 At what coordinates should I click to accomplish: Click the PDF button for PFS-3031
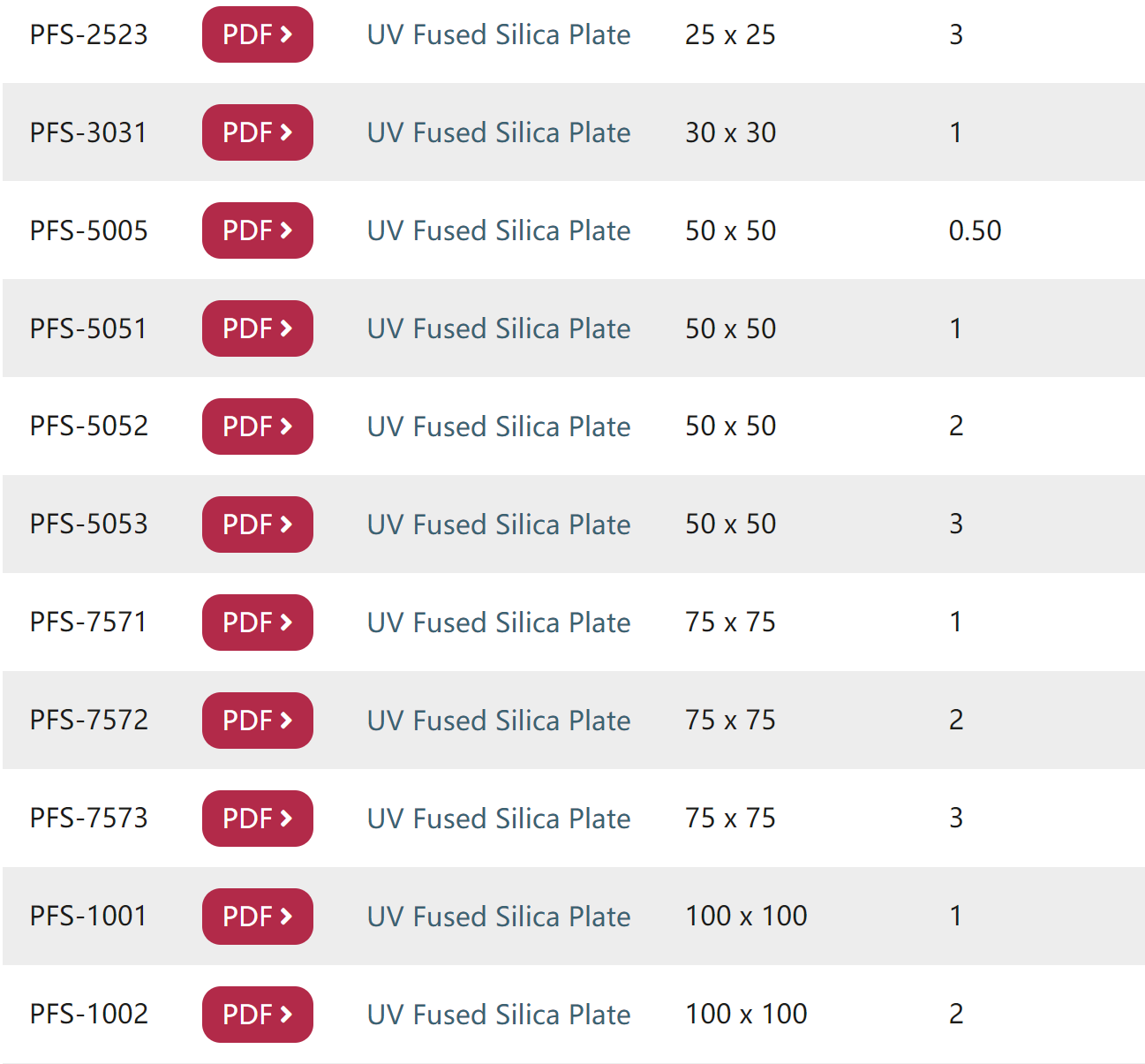point(257,132)
